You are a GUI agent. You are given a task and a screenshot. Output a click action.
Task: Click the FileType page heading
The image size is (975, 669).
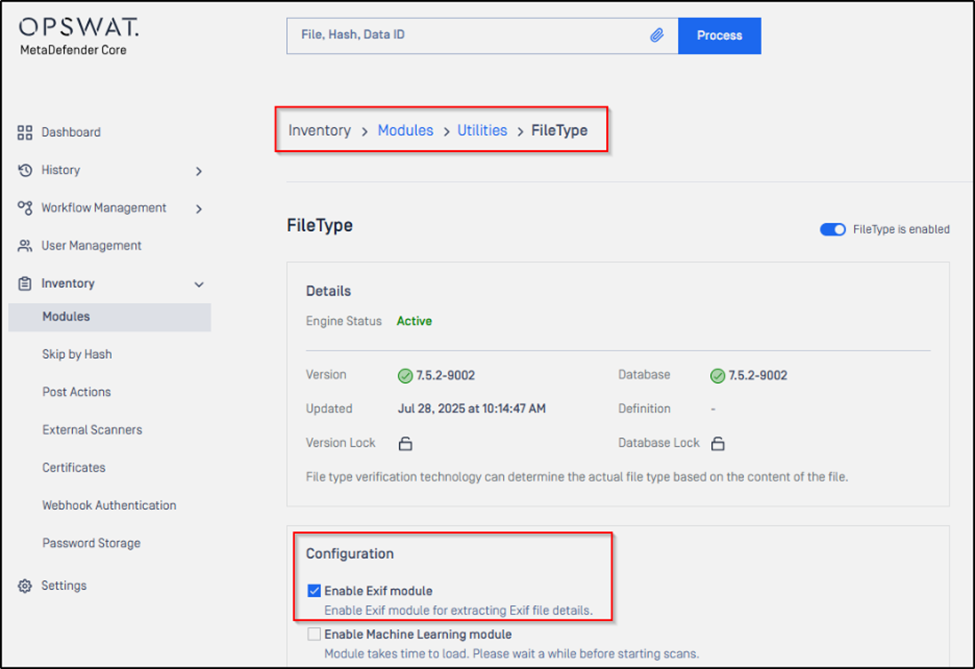pyautogui.click(x=320, y=225)
